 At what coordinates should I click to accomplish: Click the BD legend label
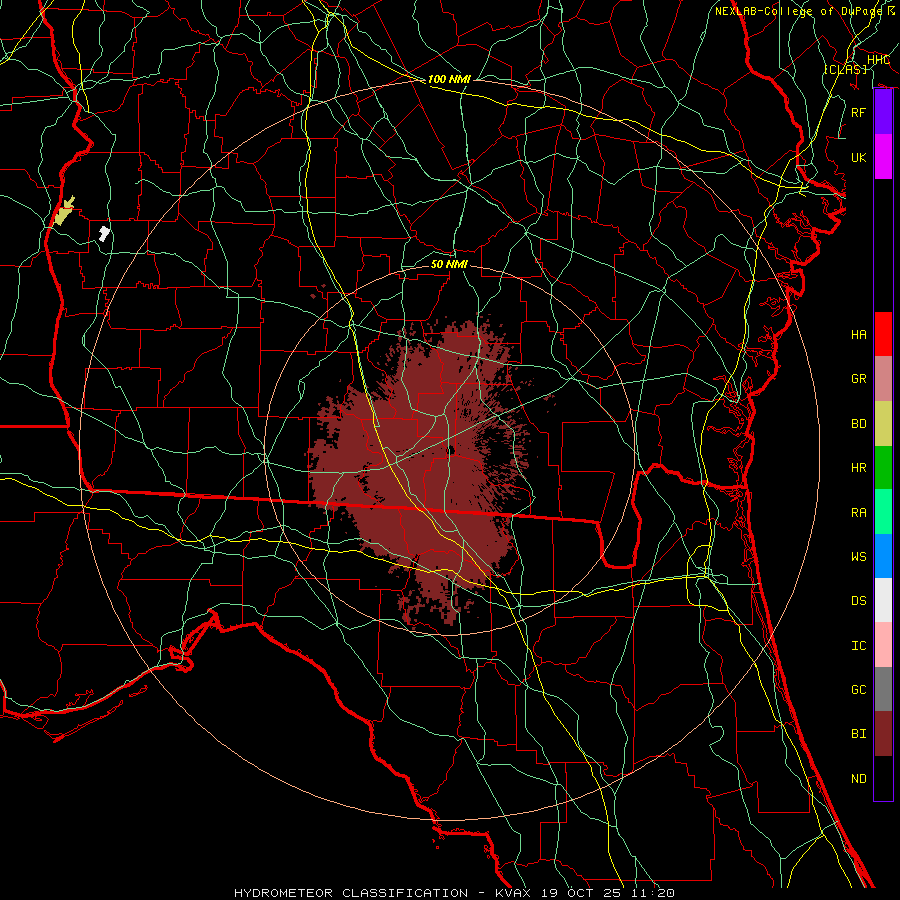pyautogui.click(x=858, y=424)
